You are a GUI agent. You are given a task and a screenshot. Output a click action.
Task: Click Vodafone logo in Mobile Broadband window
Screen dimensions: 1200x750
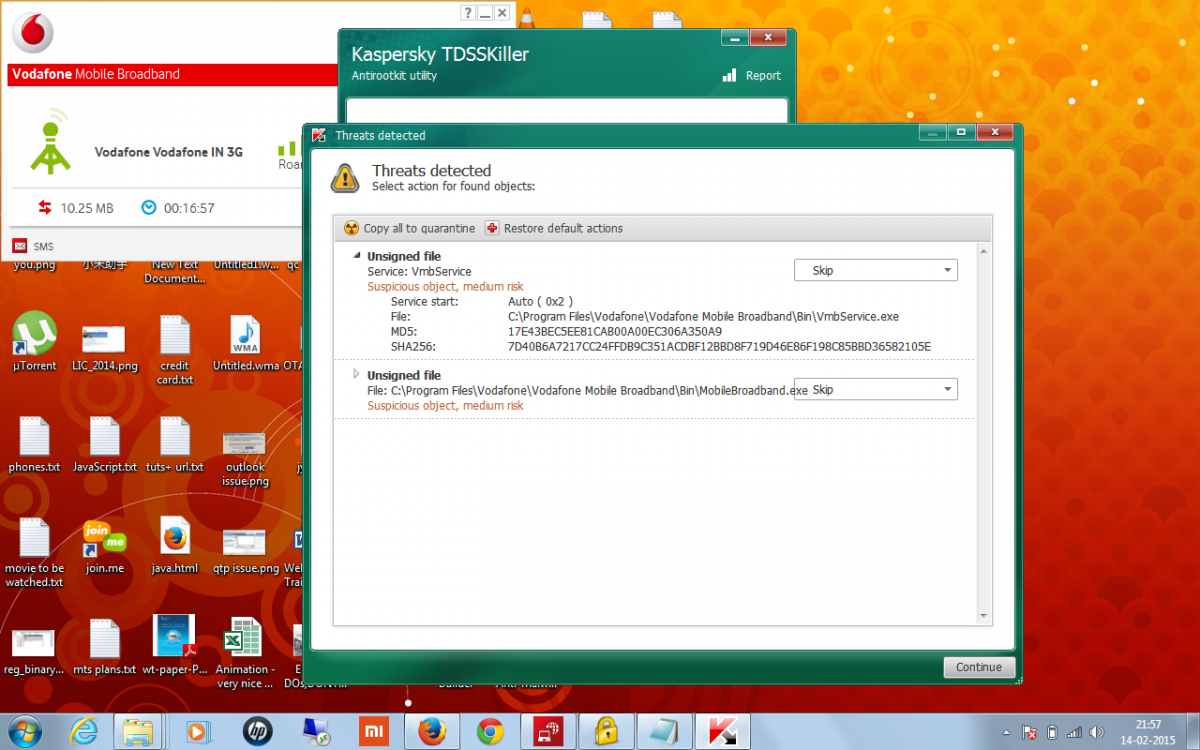coord(32,32)
